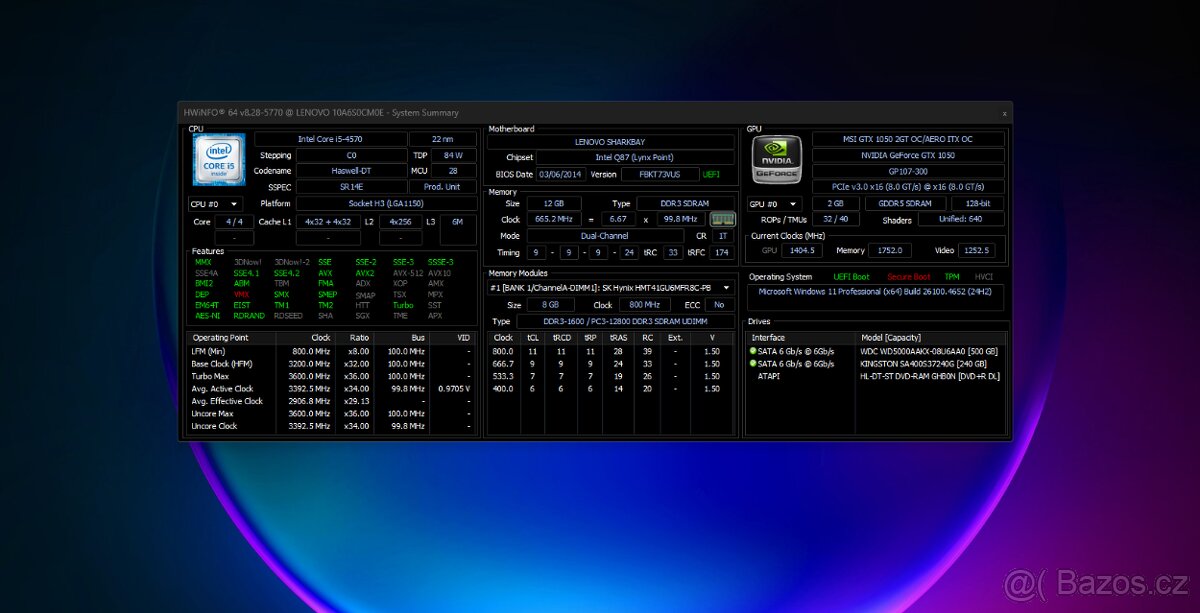The height and width of the screenshot is (613, 1200).
Task: Click green status dot for WDC drive
Action: 753,351
